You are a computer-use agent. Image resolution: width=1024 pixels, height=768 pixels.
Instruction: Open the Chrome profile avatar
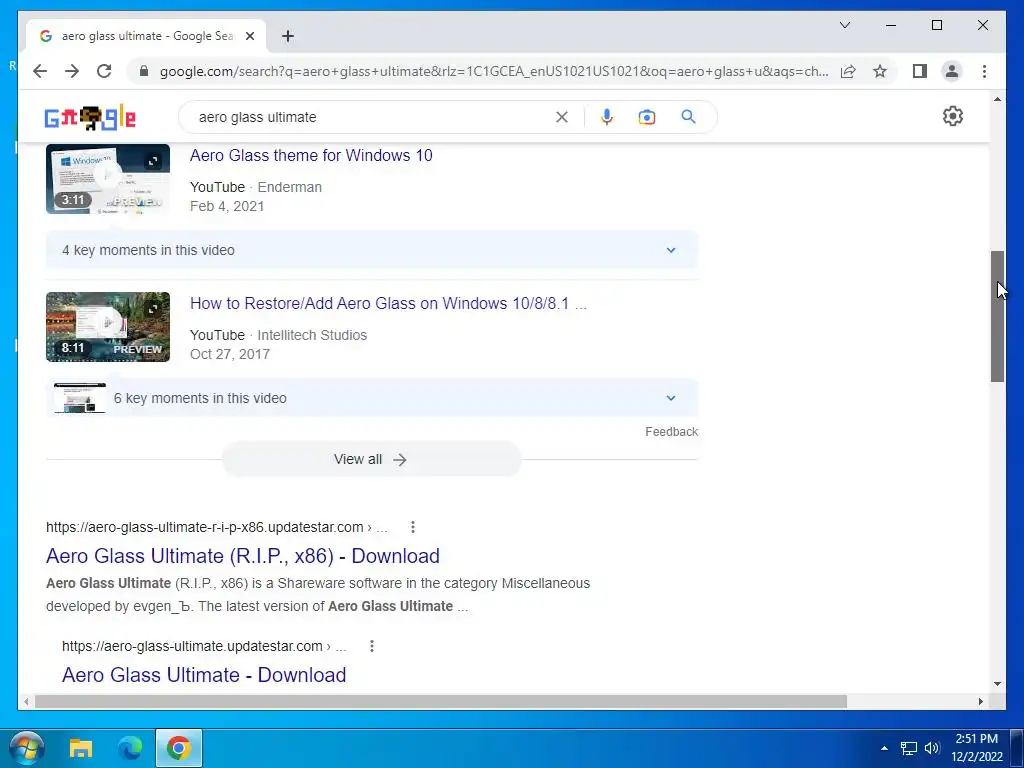point(952,71)
